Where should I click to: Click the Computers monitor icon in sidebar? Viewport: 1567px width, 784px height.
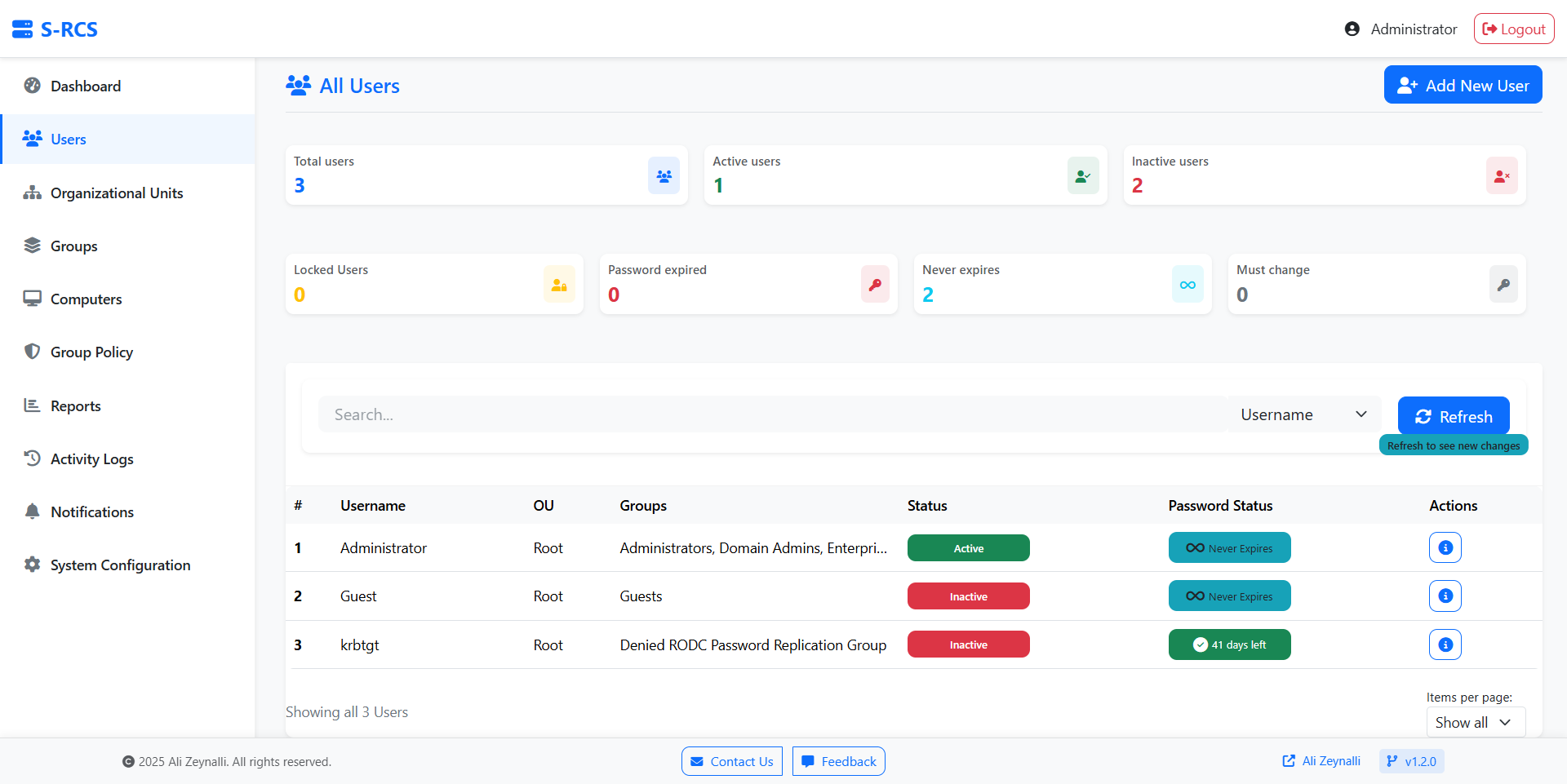[x=33, y=299]
